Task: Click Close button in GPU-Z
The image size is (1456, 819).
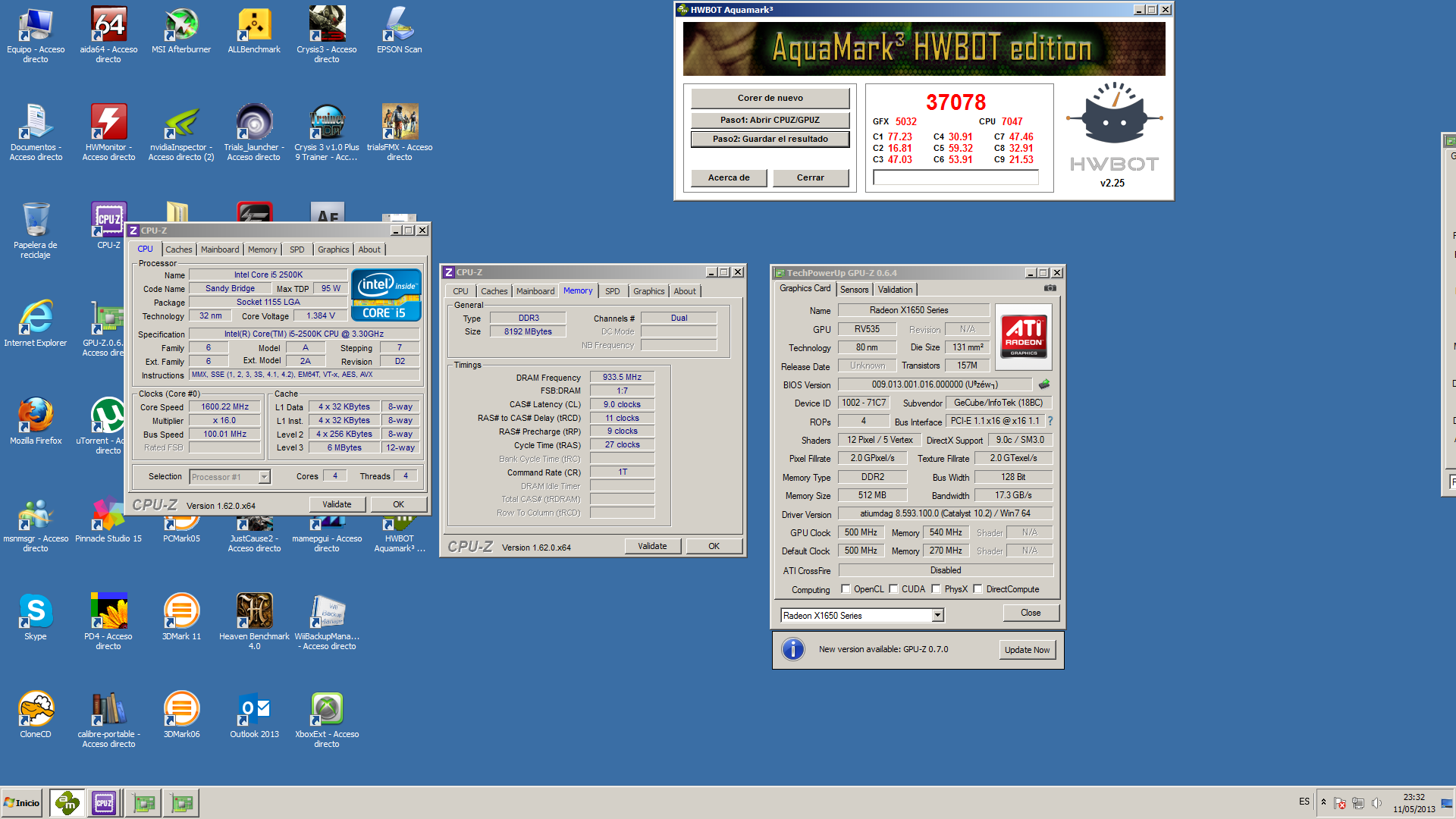Action: [x=1031, y=613]
